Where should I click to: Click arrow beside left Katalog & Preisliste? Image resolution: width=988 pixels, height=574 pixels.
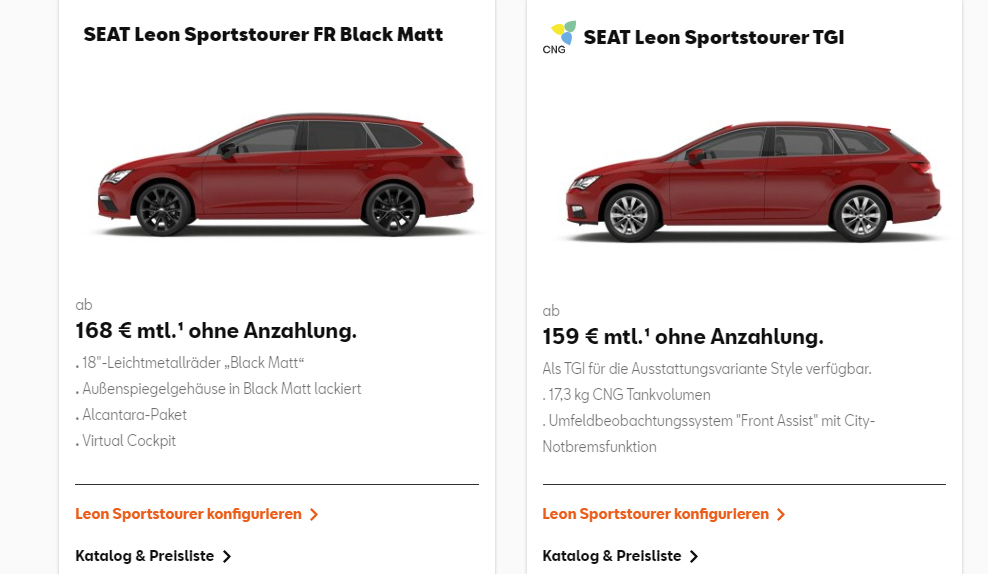[x=227, y=557]
